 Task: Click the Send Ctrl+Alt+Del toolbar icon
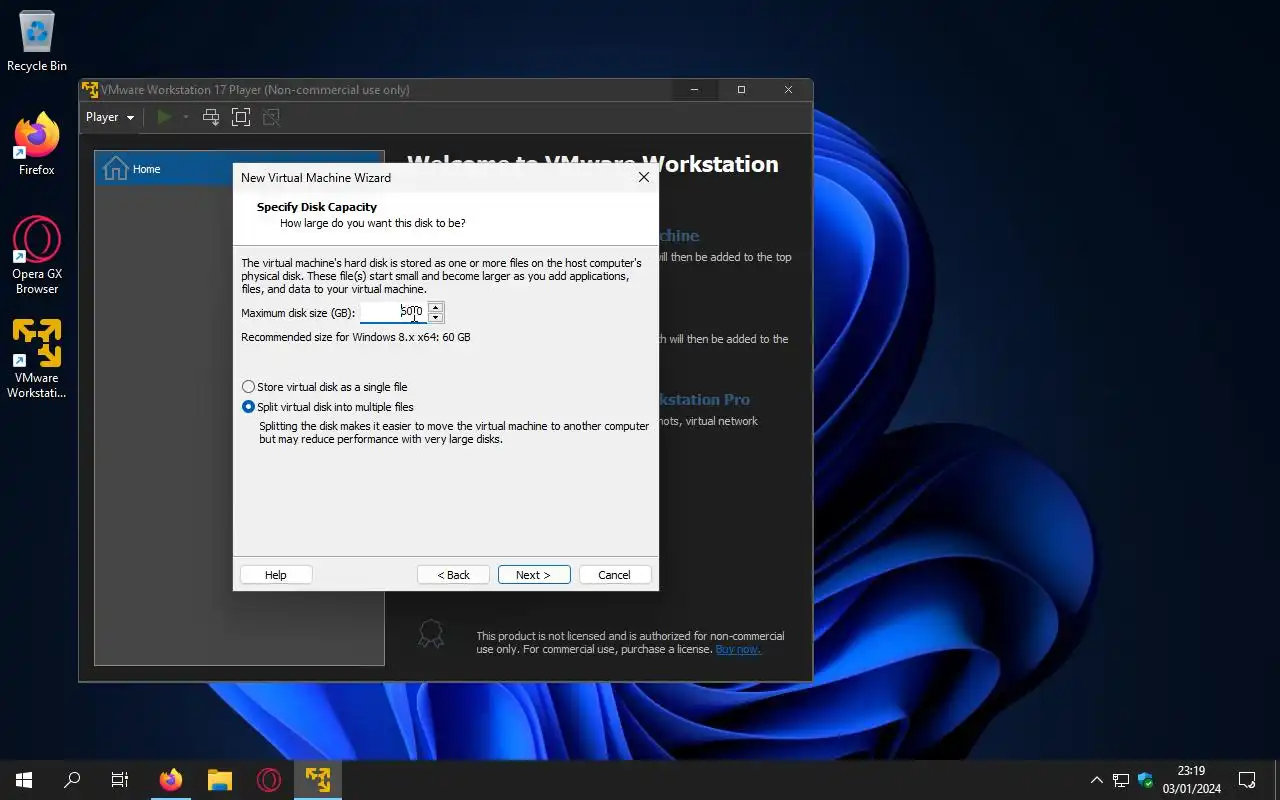[x=211, y=117]
